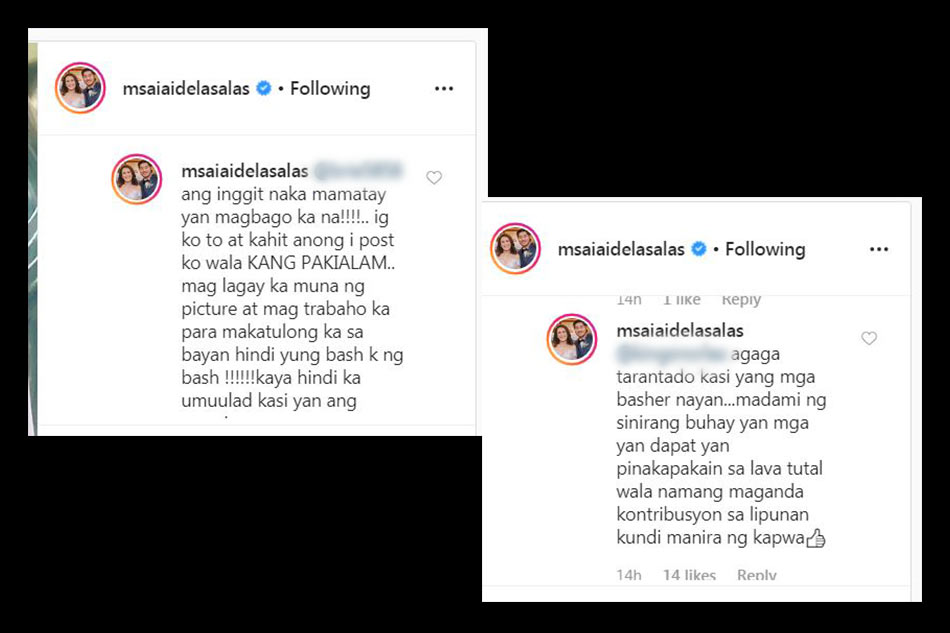Toggle Following in the header above the "tarantado" comment

(x=765, y=249)
